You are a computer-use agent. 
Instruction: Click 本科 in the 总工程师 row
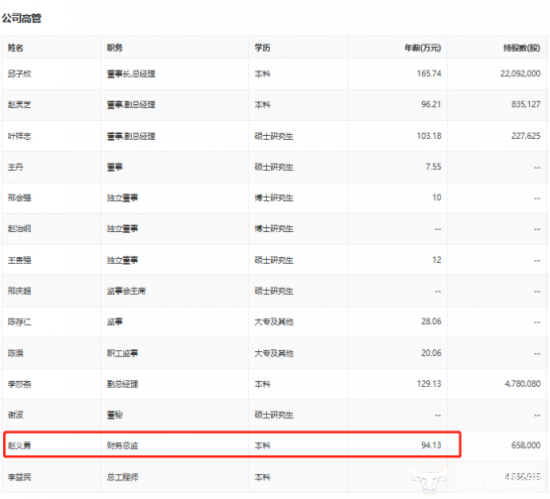(262, 477)
